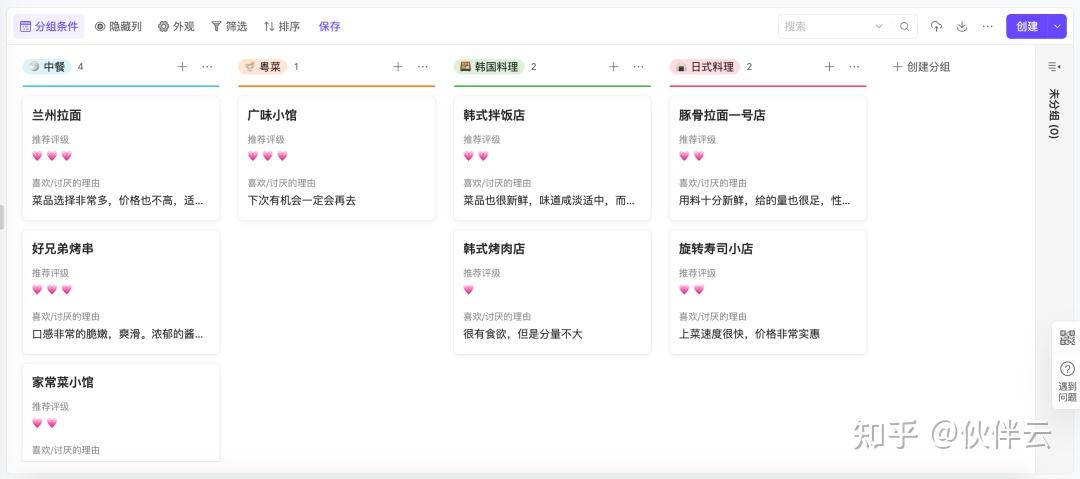The image size is (1080, 479).
Task: Click the cloud upload icon
Action: coord(936,27)
